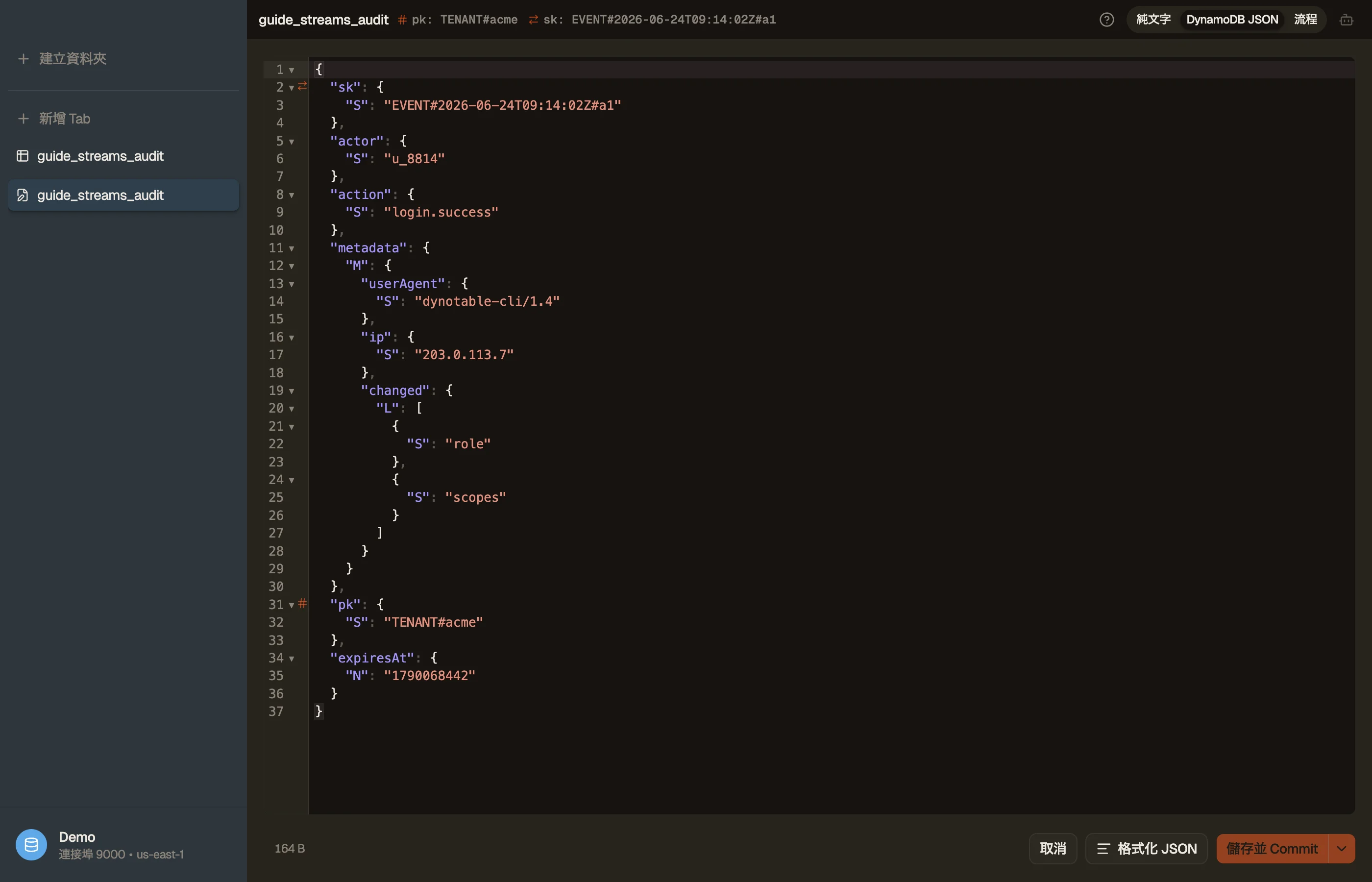Click the plus icon beside 建立資料夾
1372x882 pixels.
[x=24, y=58]
